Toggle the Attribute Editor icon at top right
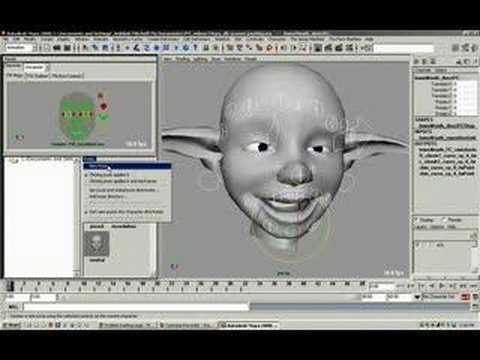 click(456, 48)
